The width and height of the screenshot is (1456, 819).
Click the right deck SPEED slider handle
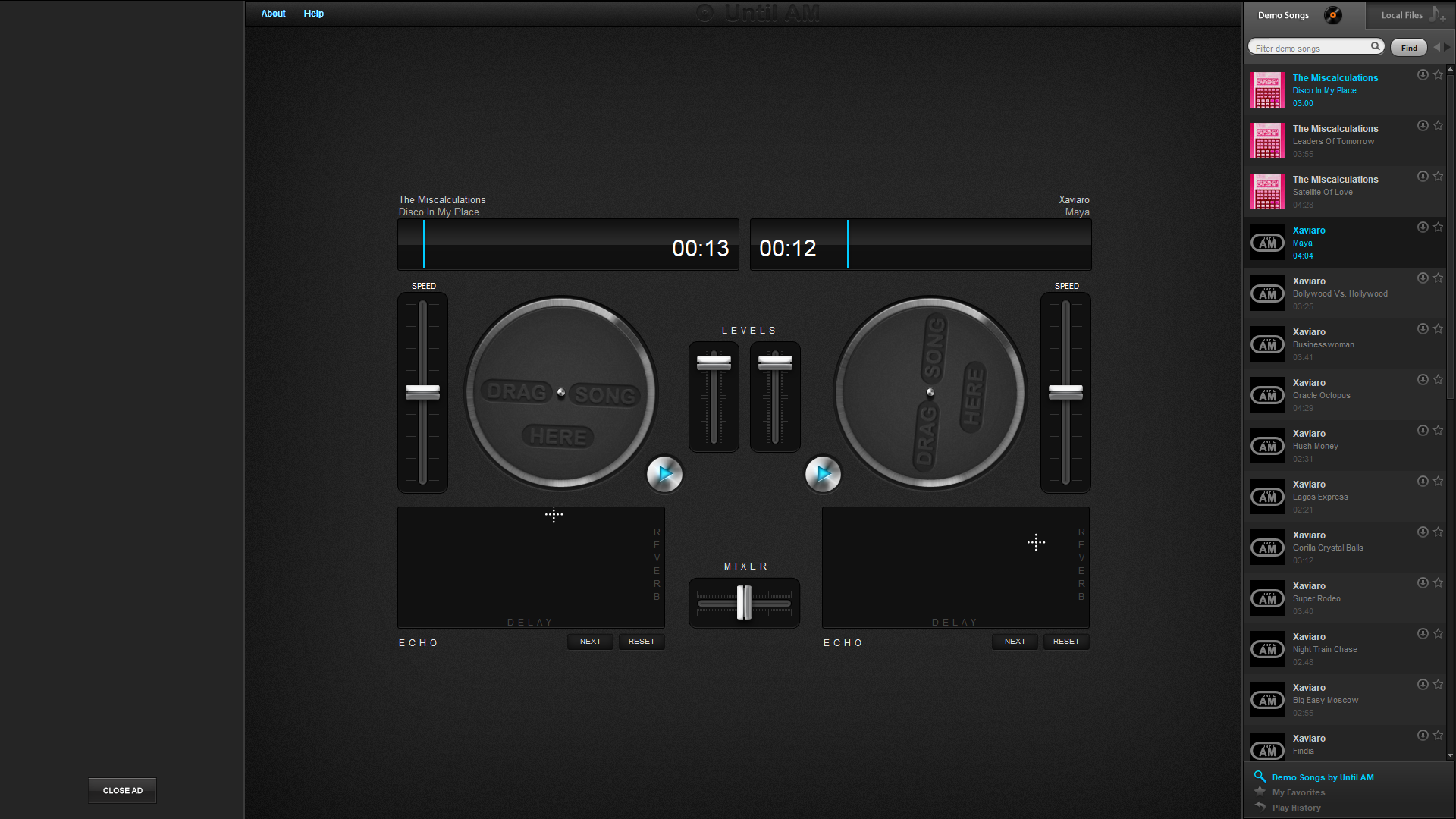(1065, 392)
